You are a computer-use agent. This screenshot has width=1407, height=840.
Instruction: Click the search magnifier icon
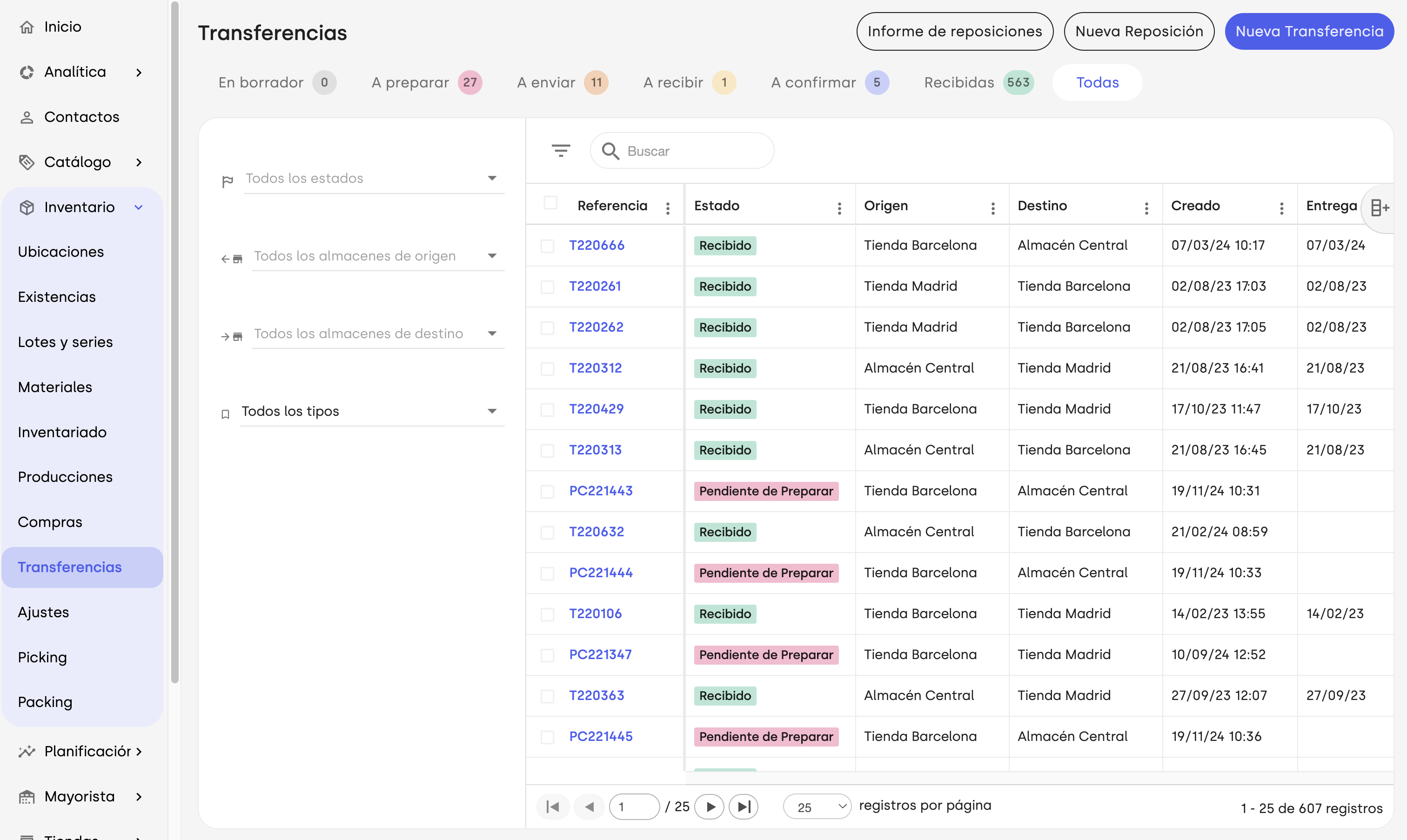point(610,151)
